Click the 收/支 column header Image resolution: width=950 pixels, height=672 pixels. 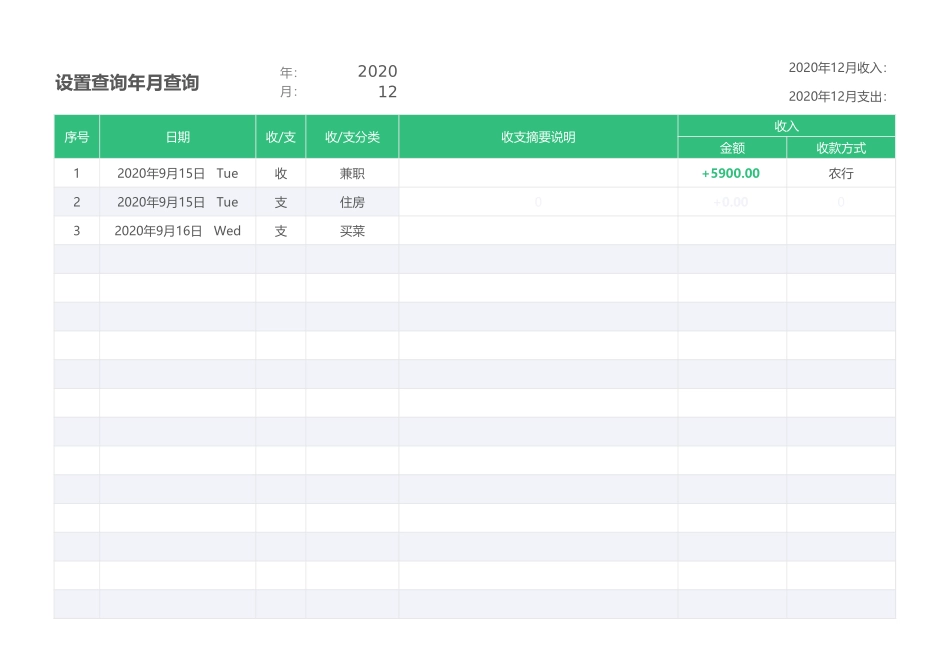[281, 137]
